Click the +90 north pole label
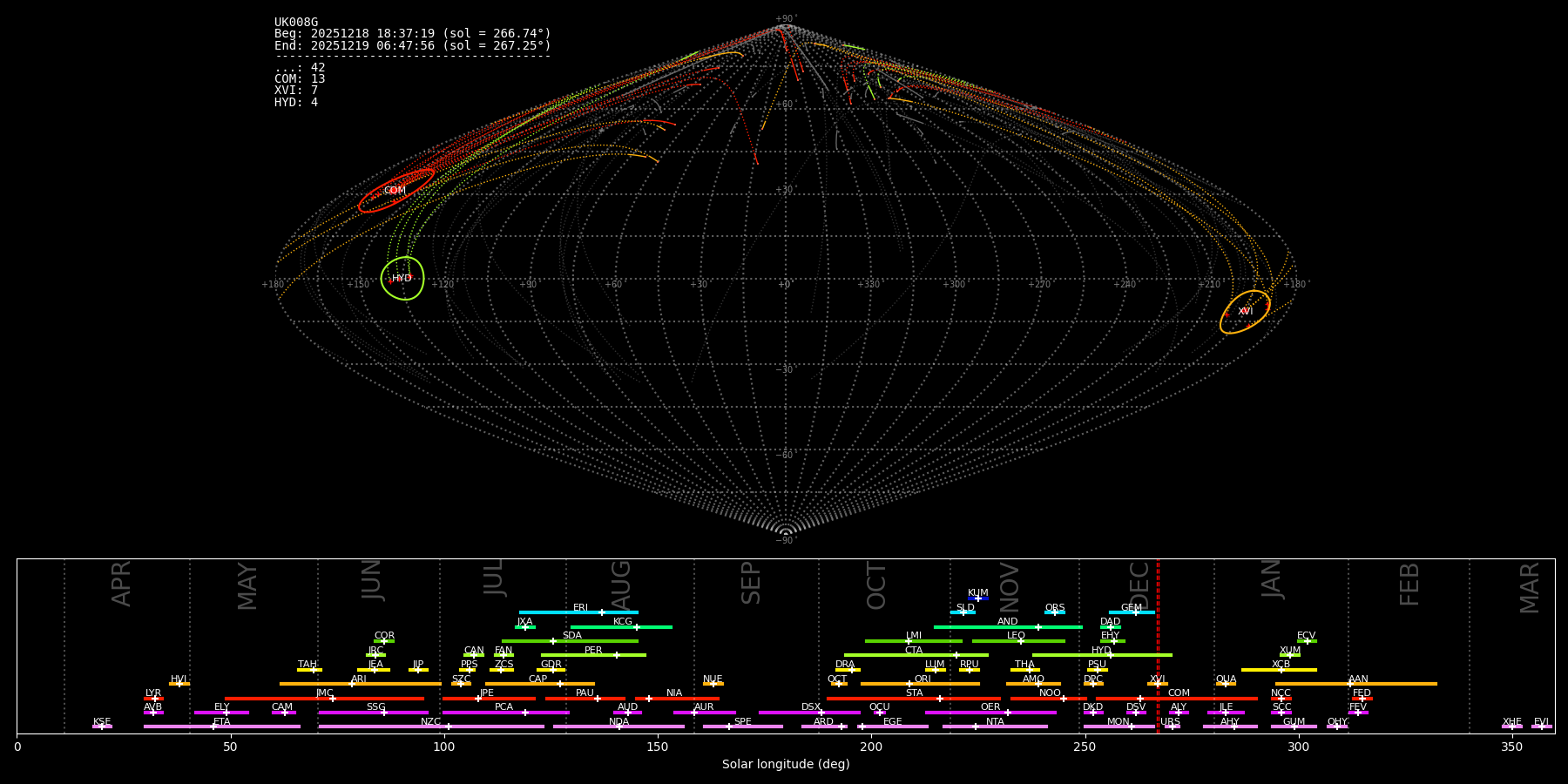Image resolution: width=1568 pixels, height=784 pixels. [x=785, y=19]
